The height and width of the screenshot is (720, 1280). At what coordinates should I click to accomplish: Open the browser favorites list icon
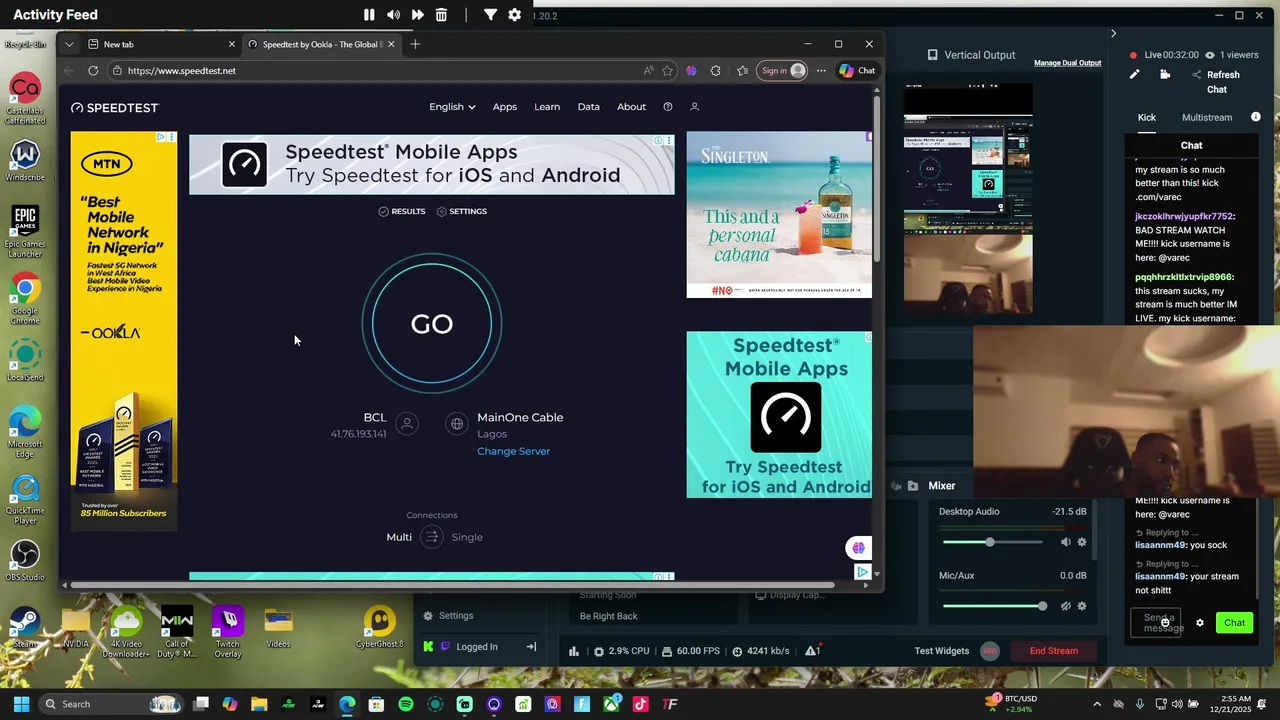742,71
